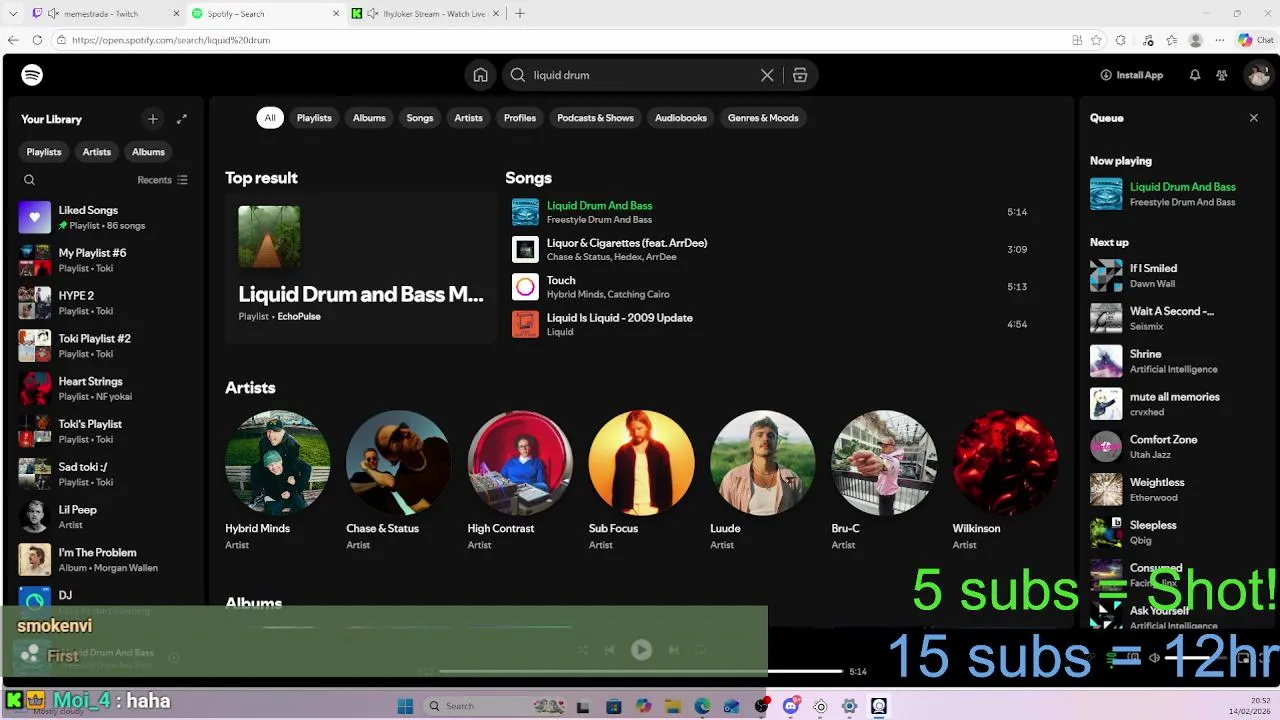The image size is (1280, 720).
Task: Select Playlists search filter
Action: (x=314, y=118)
